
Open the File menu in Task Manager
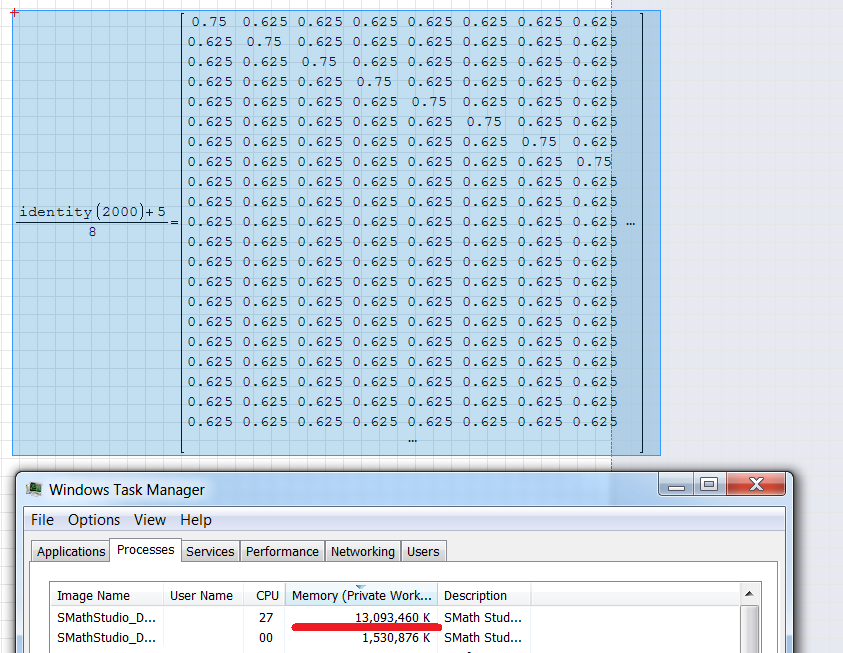point(42,520)
